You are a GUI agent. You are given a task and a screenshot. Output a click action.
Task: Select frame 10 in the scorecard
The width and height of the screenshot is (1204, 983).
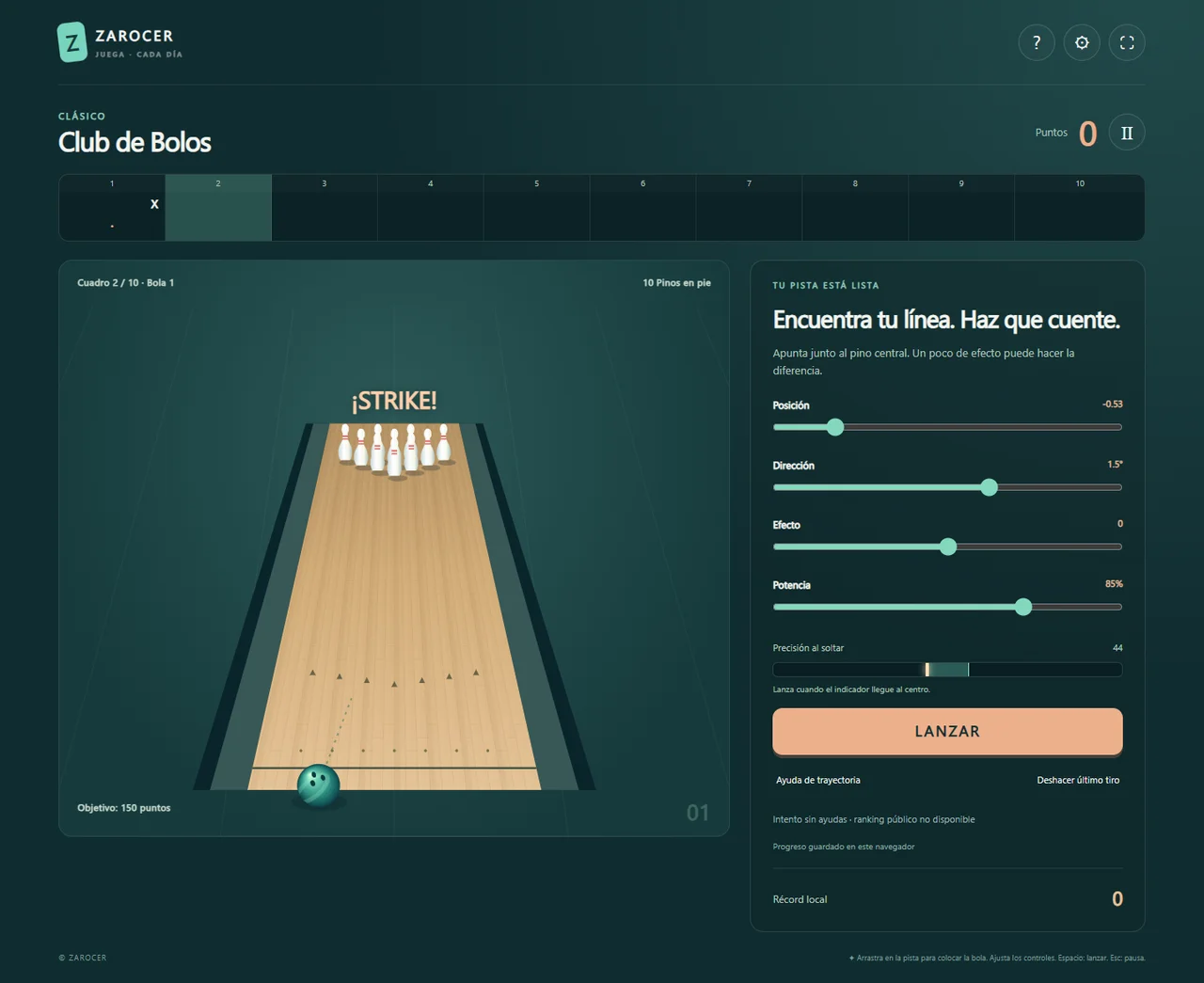1080,208
